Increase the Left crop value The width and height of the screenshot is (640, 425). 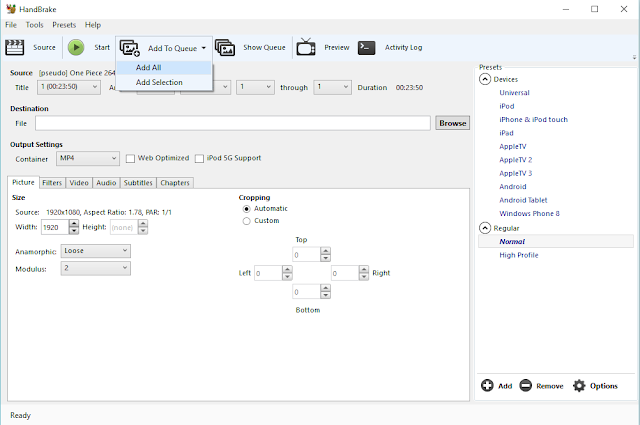pyautogui.click(x=287, y=269)
